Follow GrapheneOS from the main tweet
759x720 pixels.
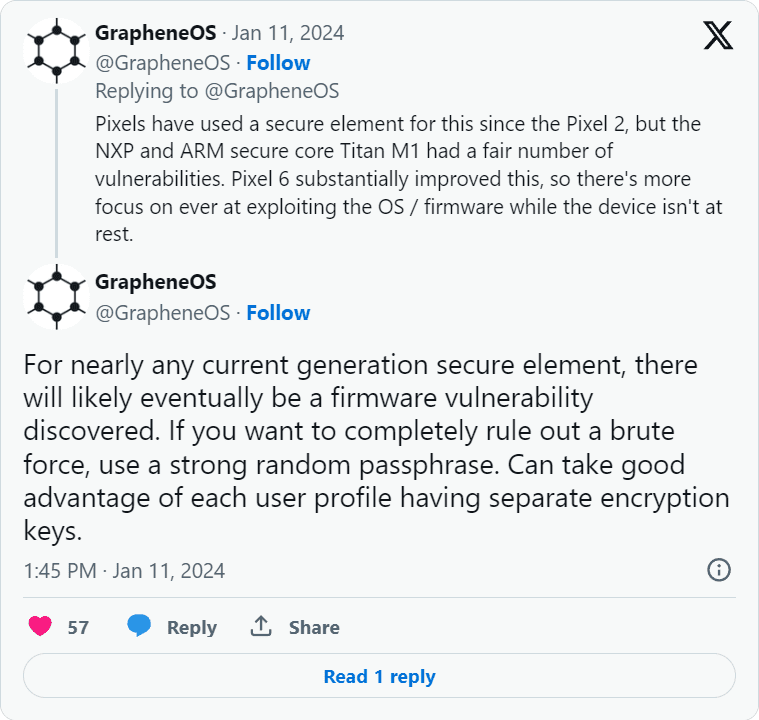(x=278, y=312)
